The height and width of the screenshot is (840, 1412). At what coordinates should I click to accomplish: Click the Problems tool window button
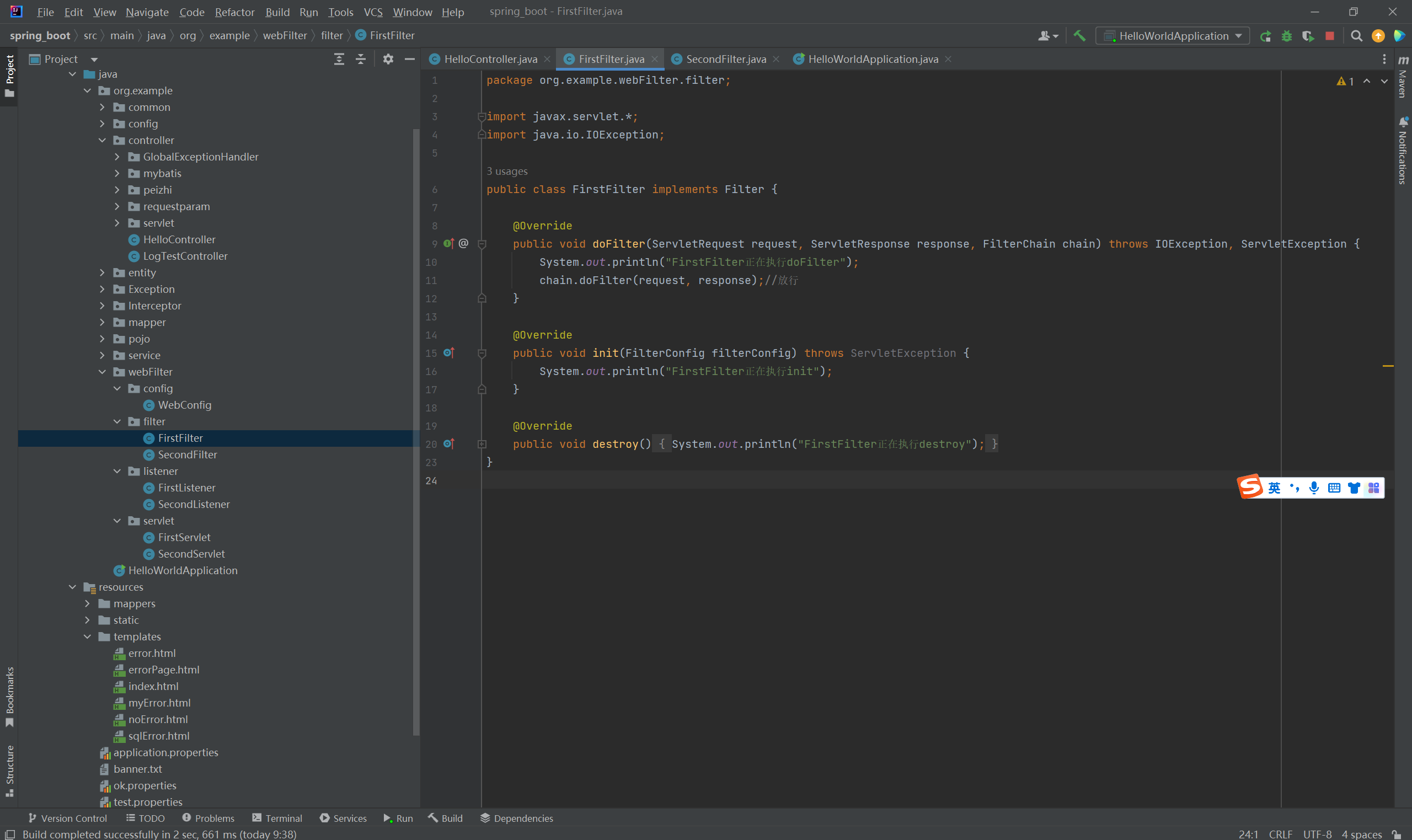[x=208, y=818]
